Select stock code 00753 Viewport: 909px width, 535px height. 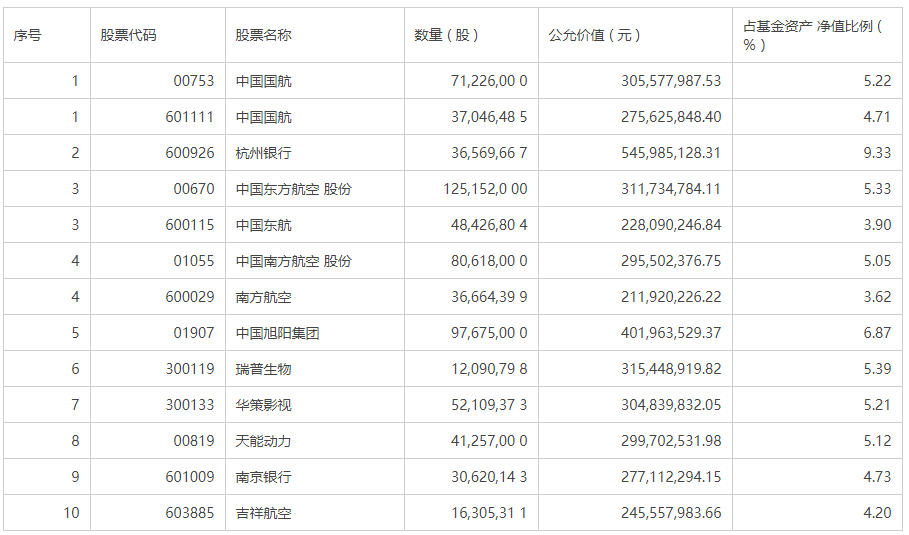194,81
